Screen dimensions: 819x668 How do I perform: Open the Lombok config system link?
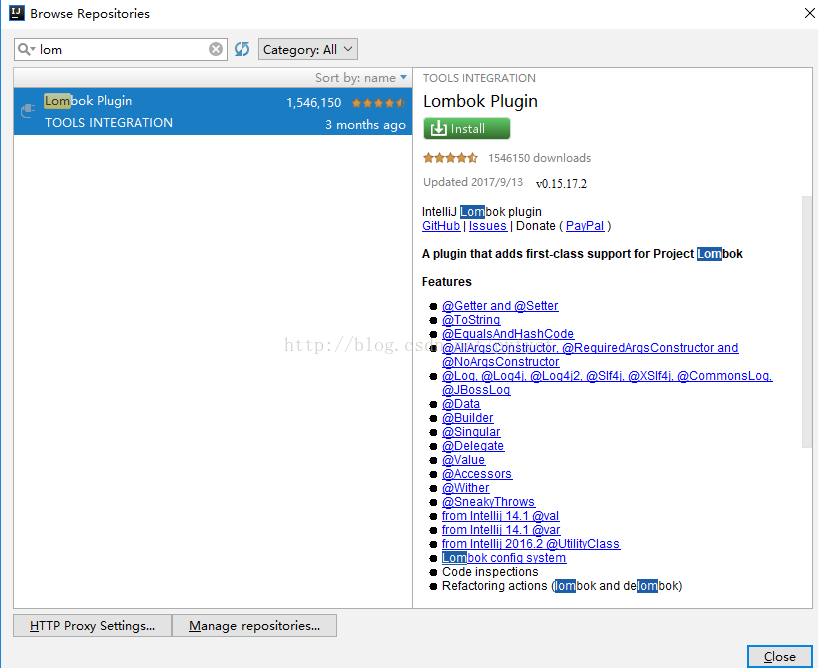(504, 558)
